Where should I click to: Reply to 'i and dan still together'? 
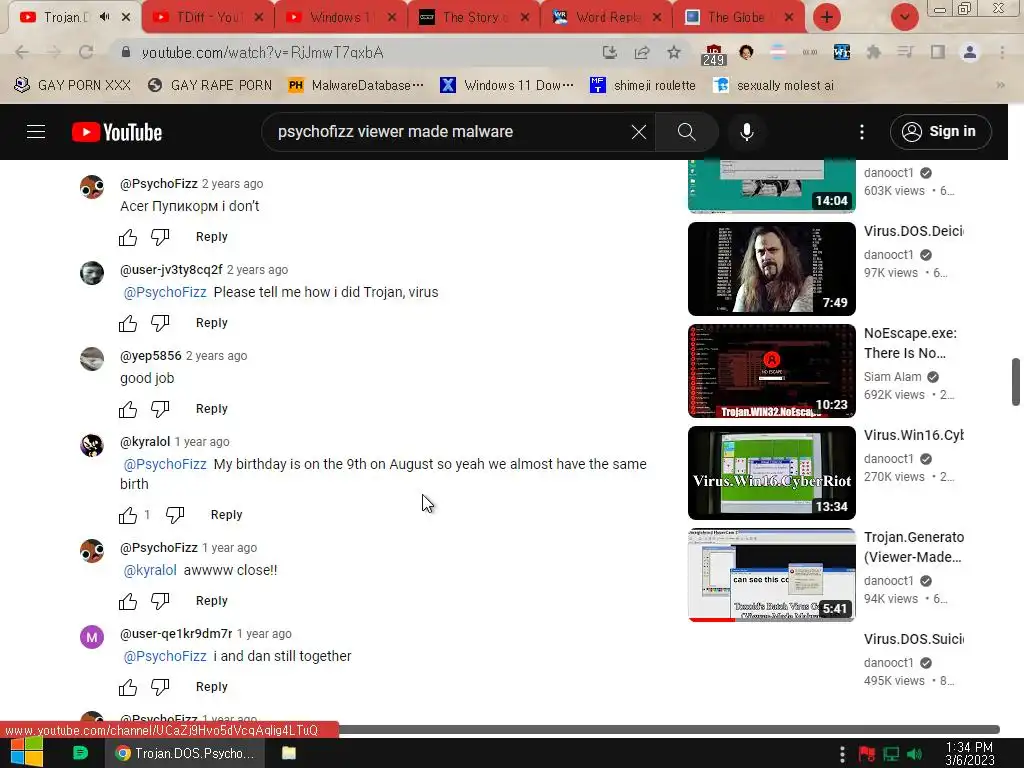tap(212, 687)
